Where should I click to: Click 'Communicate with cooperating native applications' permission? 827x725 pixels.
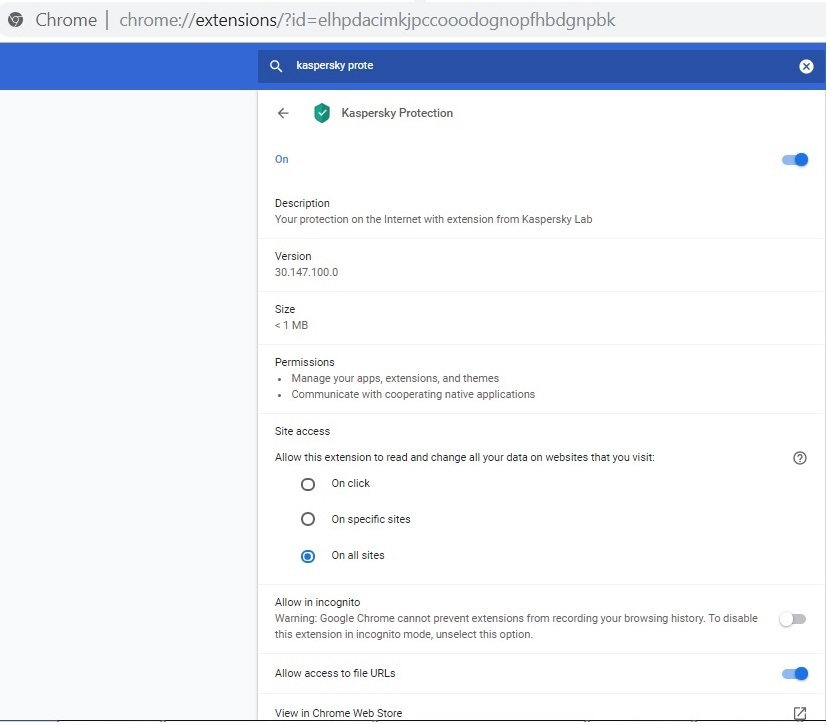click(413, 394)
